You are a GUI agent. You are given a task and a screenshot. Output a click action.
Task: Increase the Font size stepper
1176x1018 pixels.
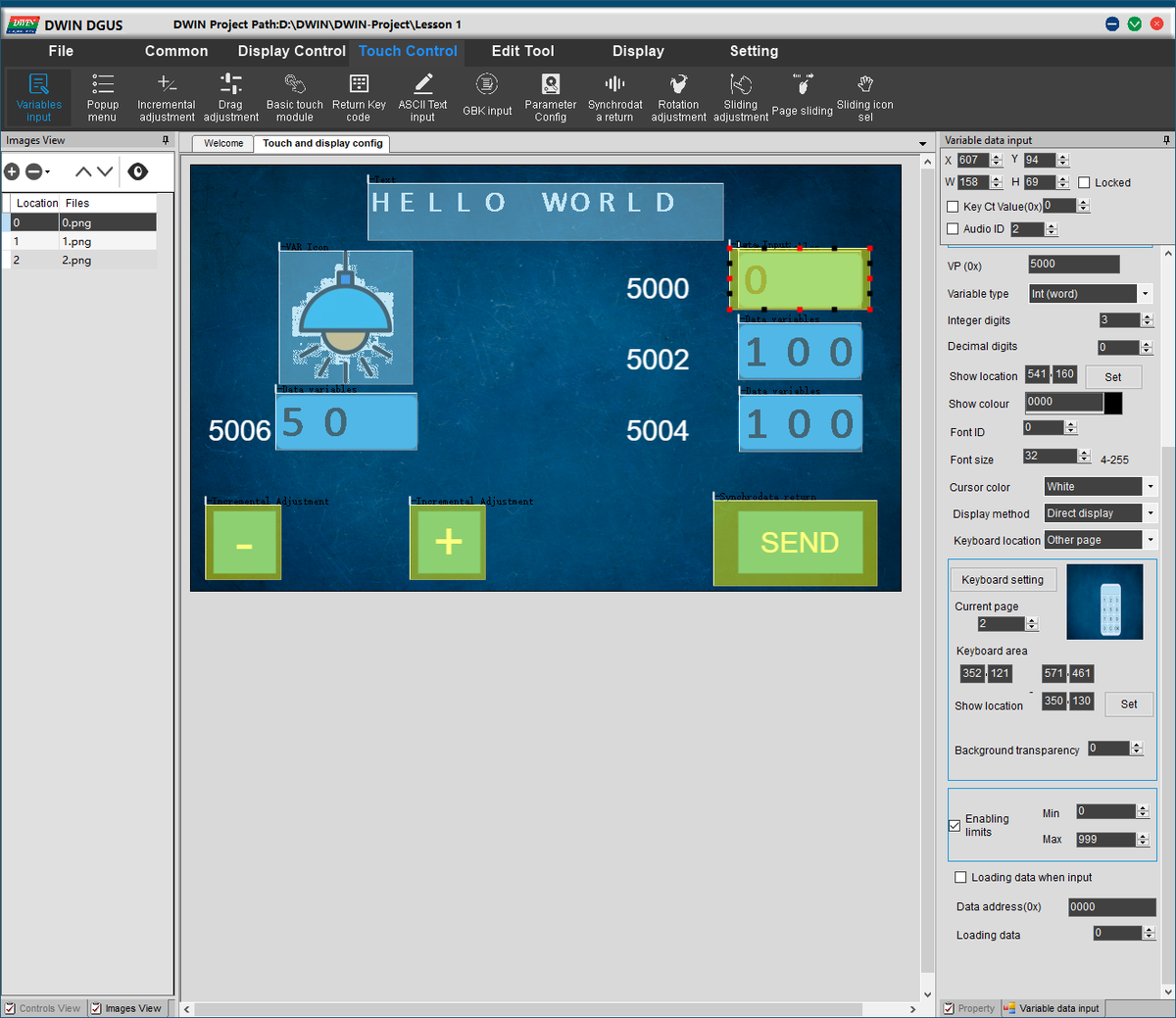1084,453
